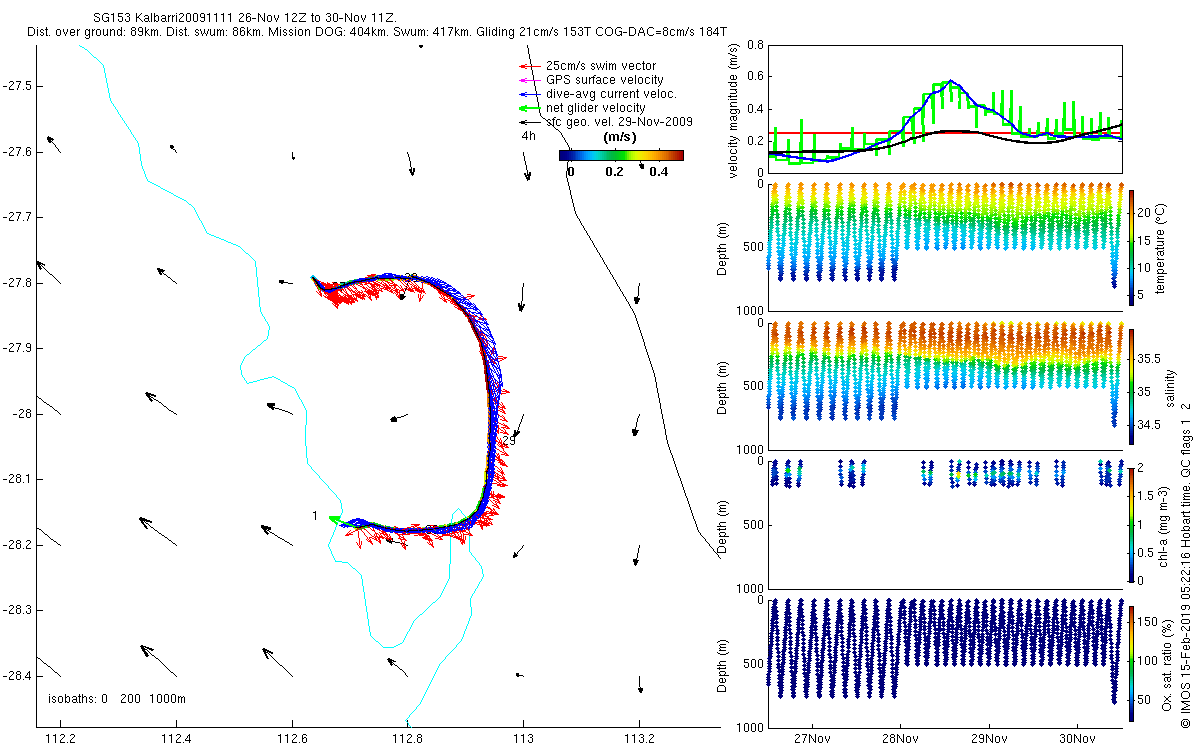Click the green net glider velocity legend arrow
The width and height of the screenshot is (1200, 750).
pos(529,108)
